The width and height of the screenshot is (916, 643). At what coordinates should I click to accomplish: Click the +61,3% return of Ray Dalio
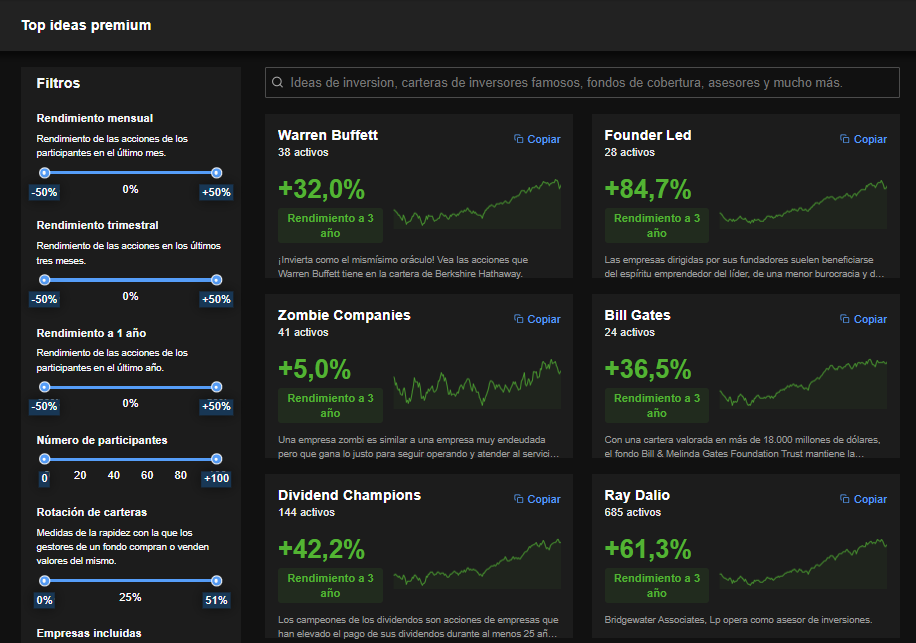click(648, 549)
